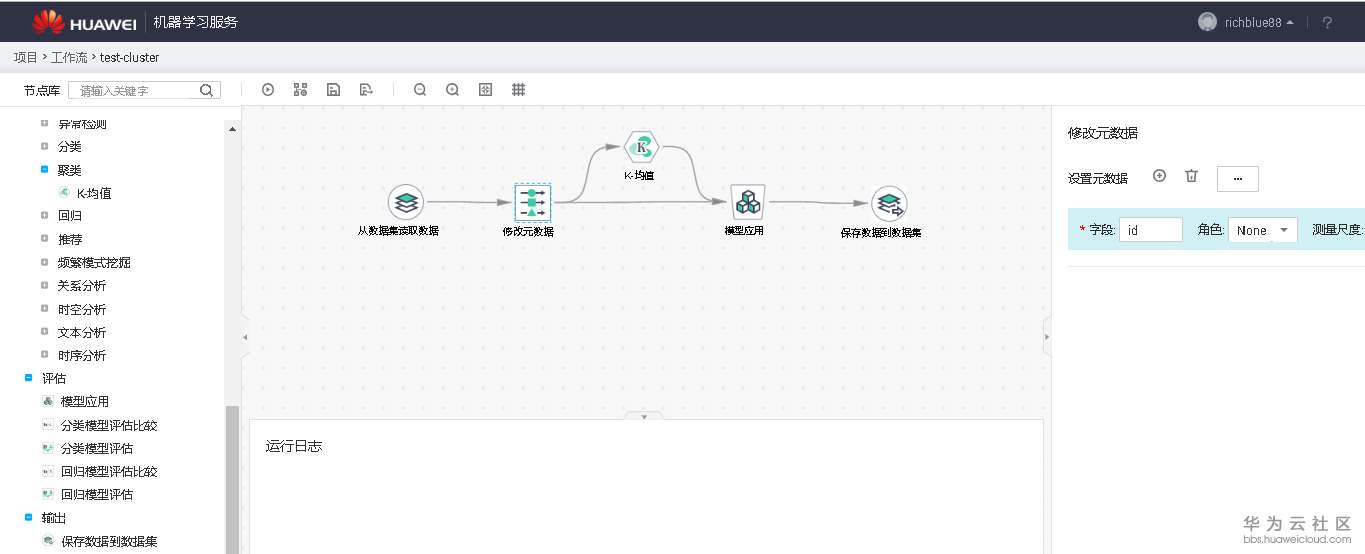Open the help question mark icon
This screenshot has height=554, width=1365.
pos(1328,22)
